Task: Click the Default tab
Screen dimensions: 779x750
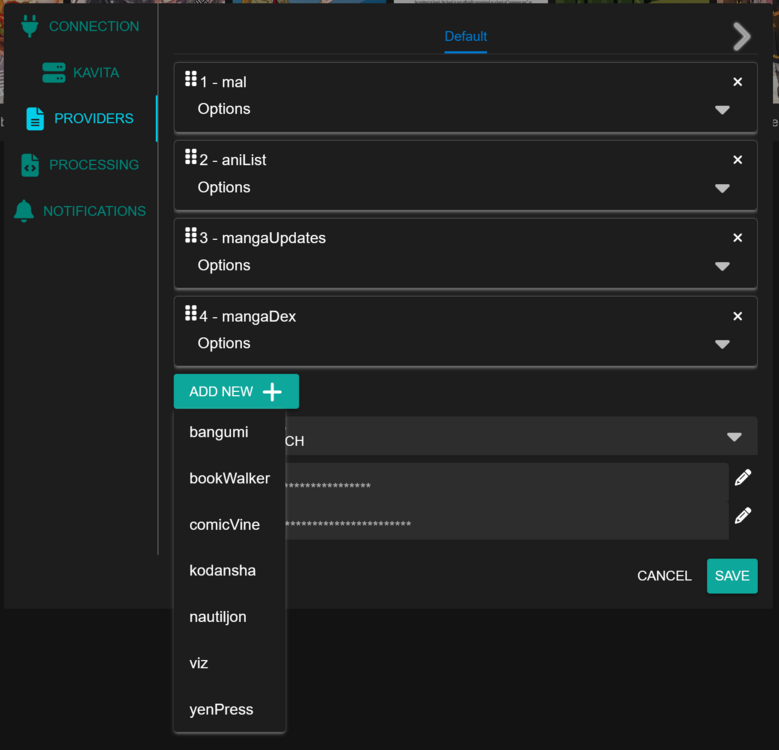Action: click(x=466, y=36)
